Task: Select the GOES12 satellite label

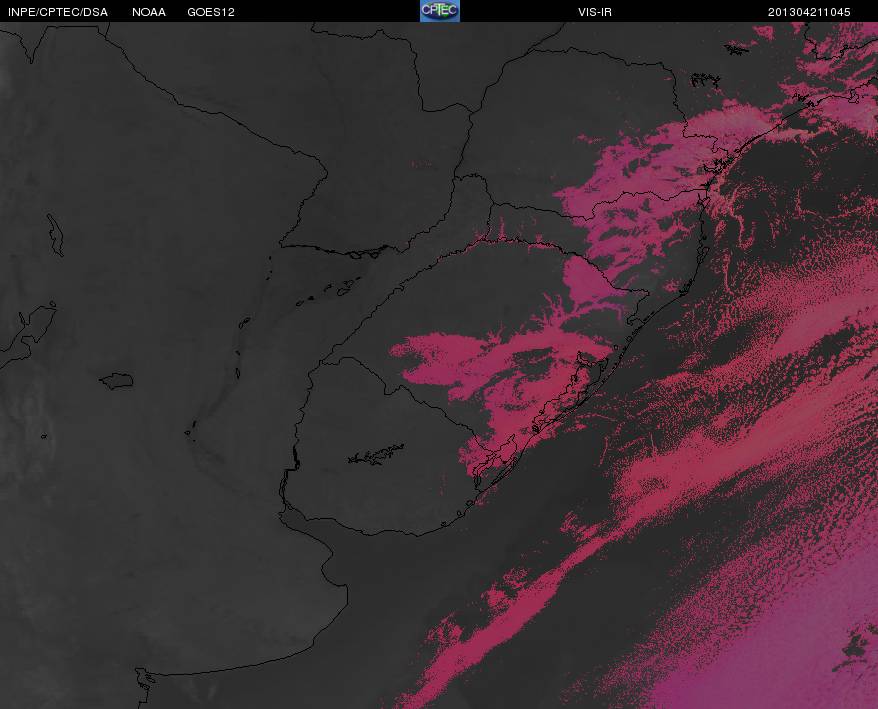Action: (211, 12)
